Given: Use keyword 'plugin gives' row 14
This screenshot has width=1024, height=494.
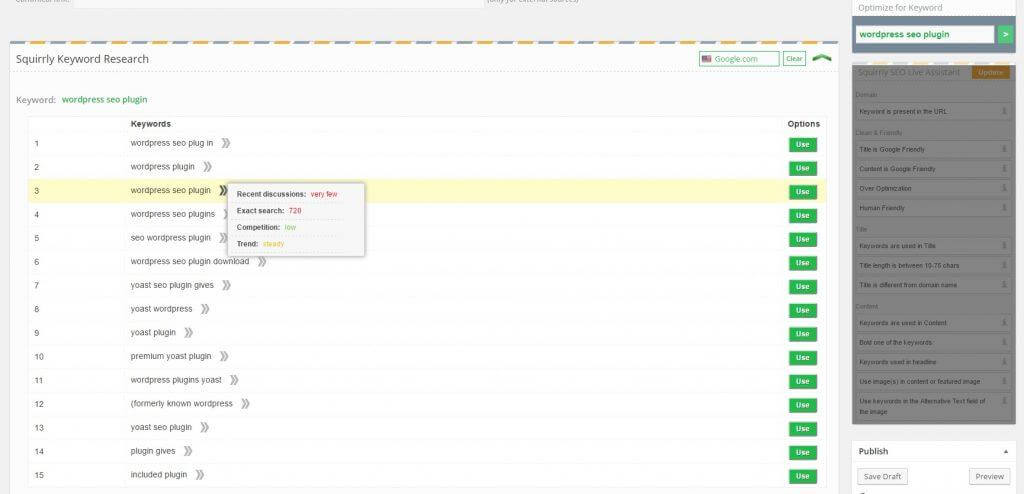Looking at the screenshot, I should click(x=803, y=452).
